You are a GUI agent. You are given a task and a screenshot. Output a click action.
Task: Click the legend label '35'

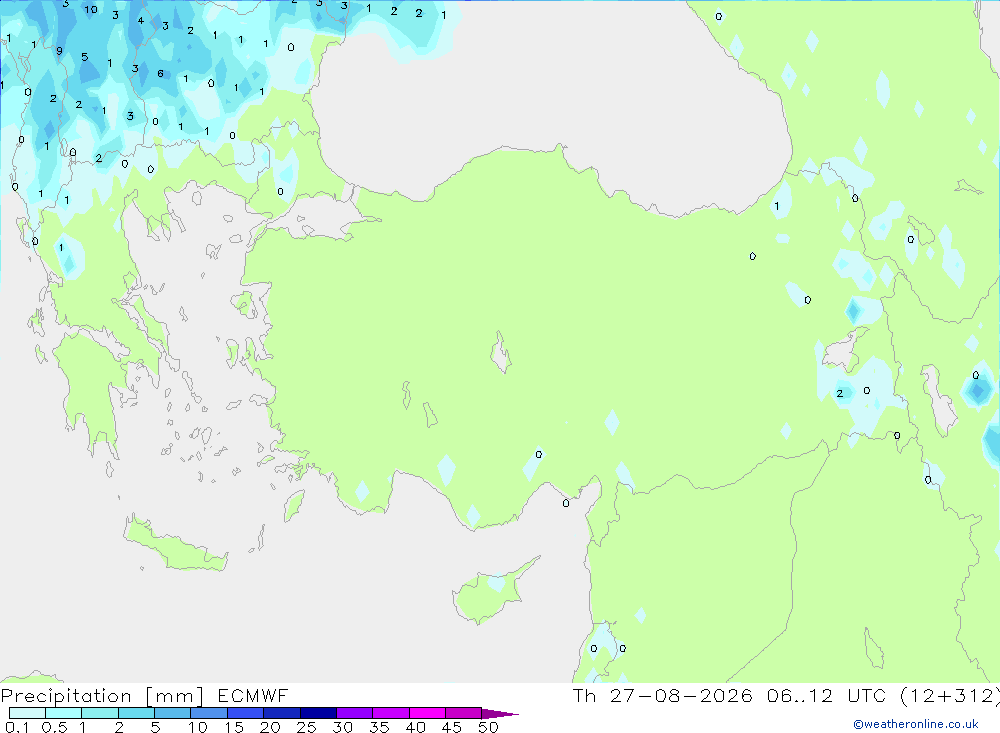click(x=379, y=727)
